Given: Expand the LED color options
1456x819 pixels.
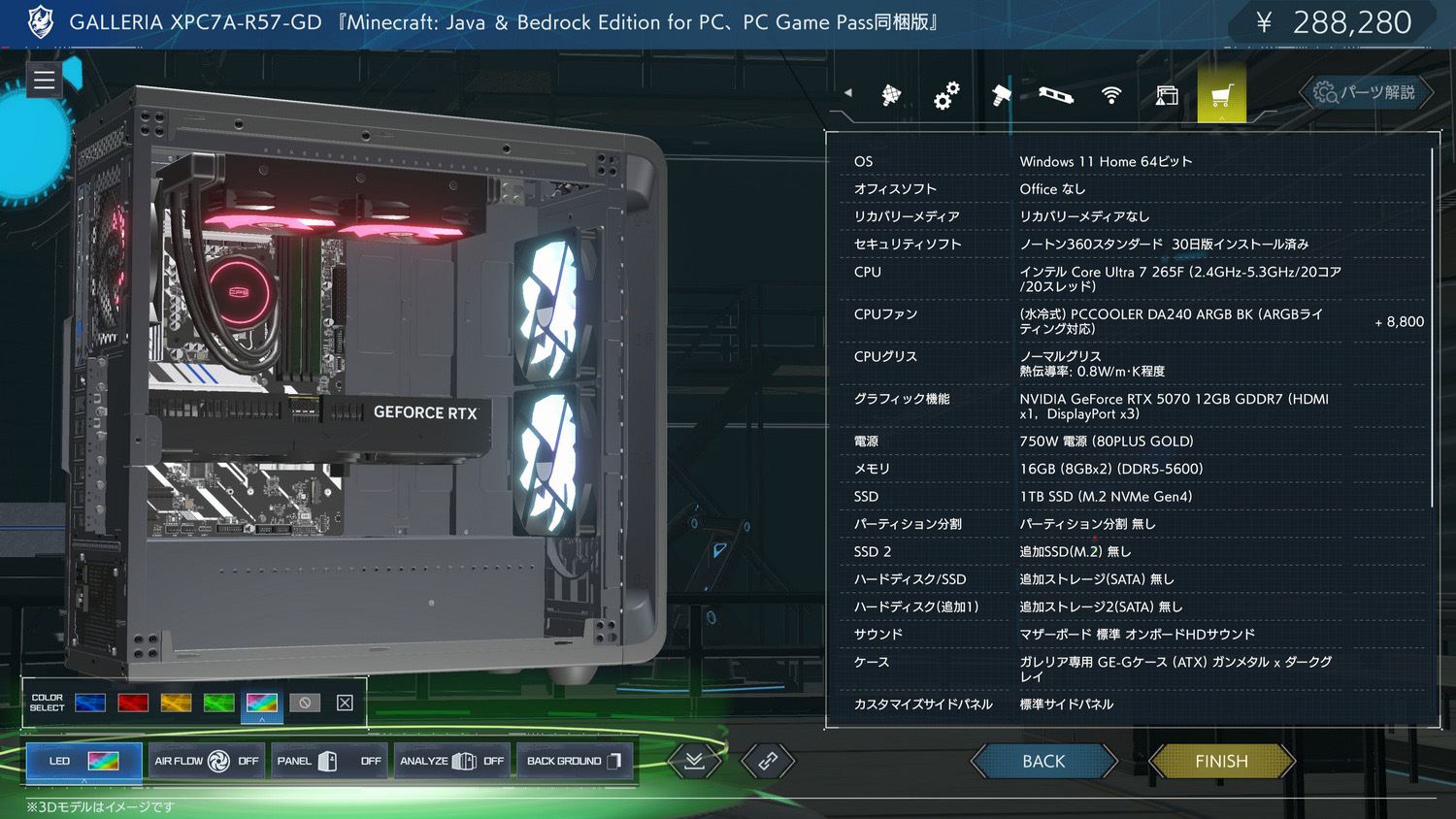Looking at the screenshot, I should [x=83, y=762].
